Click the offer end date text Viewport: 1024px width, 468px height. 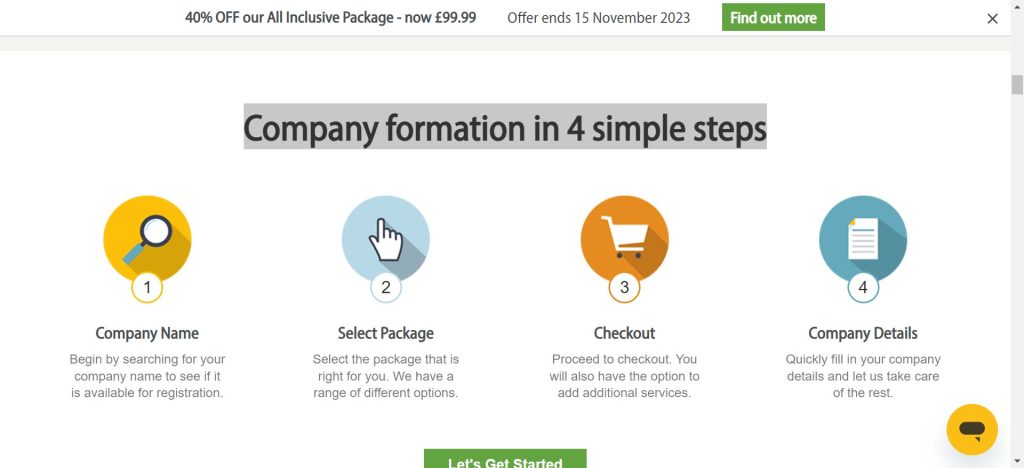click(x=598, y=18)
